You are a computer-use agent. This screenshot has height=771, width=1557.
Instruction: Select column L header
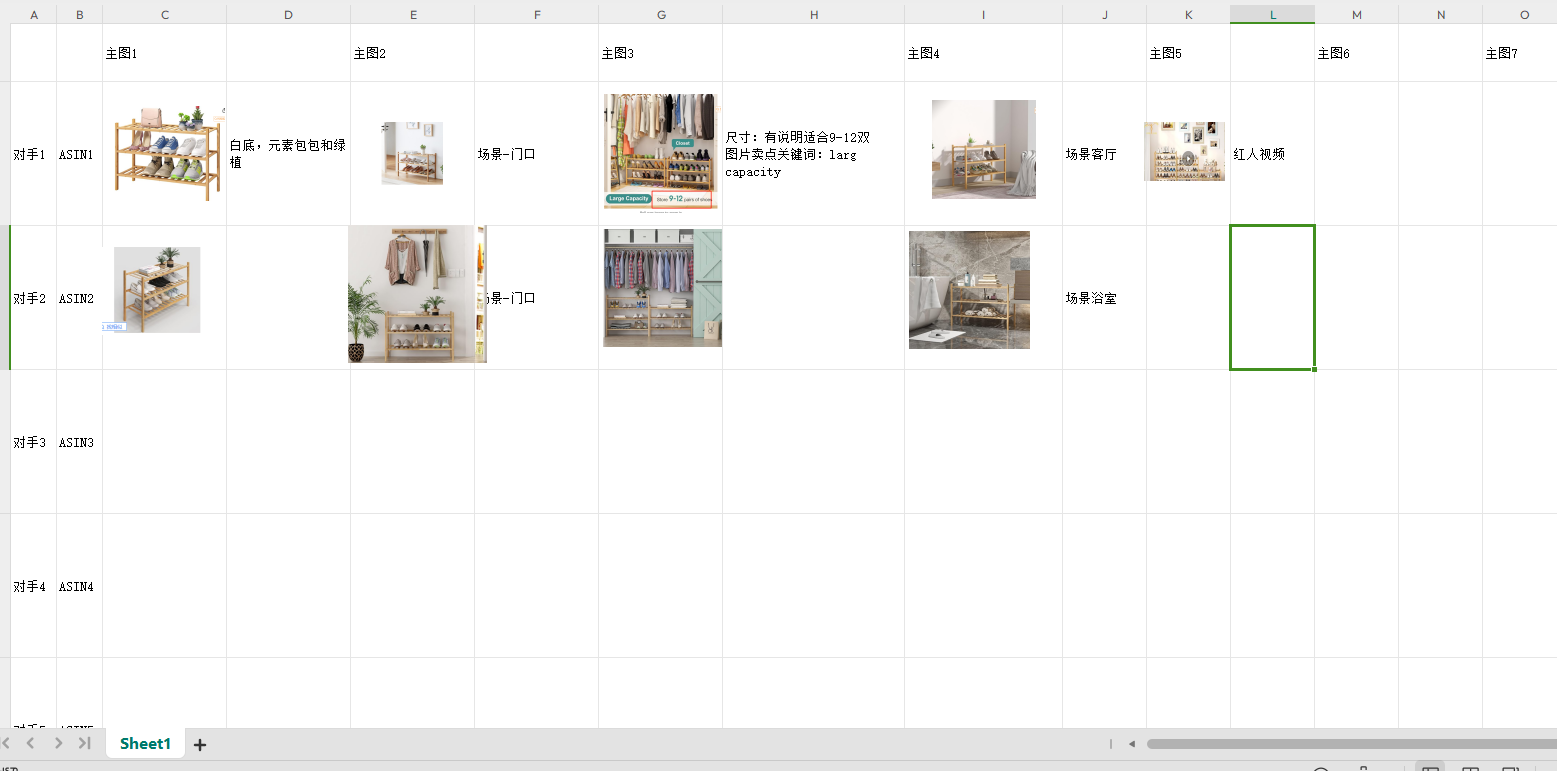click(1272, 14)
